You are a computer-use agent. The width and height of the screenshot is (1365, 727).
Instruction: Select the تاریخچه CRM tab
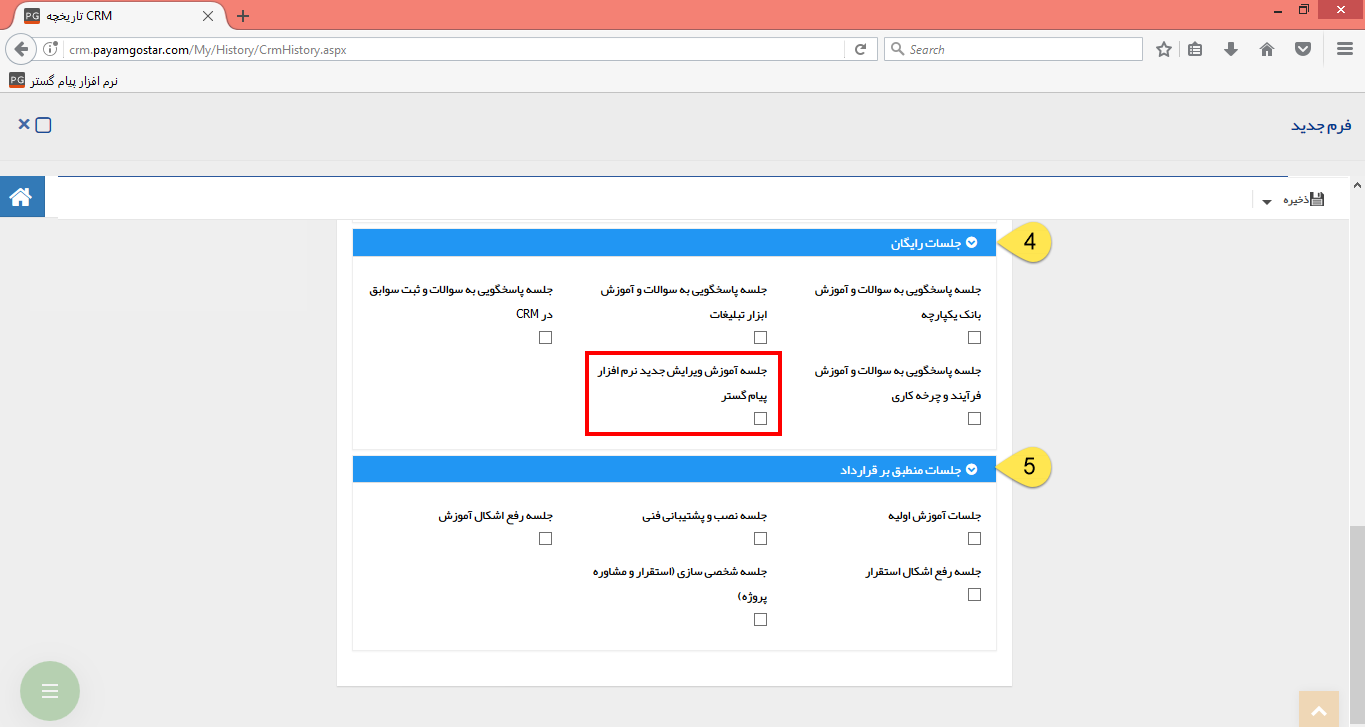(x=118, y=16)
